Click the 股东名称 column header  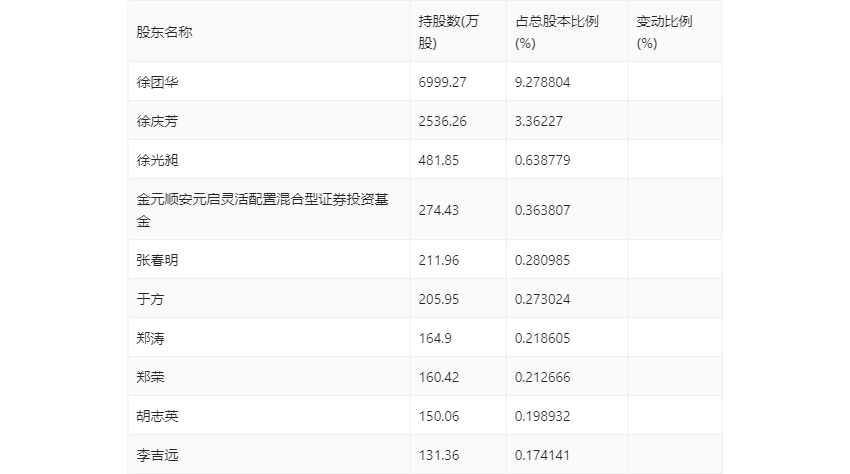pyautogui.click(x=164, y=32)
